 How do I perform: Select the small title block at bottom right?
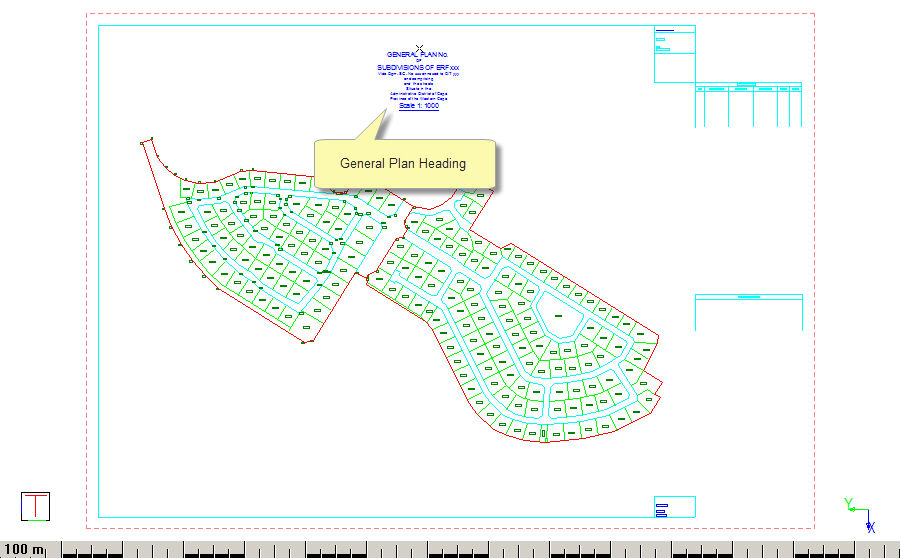674,506
